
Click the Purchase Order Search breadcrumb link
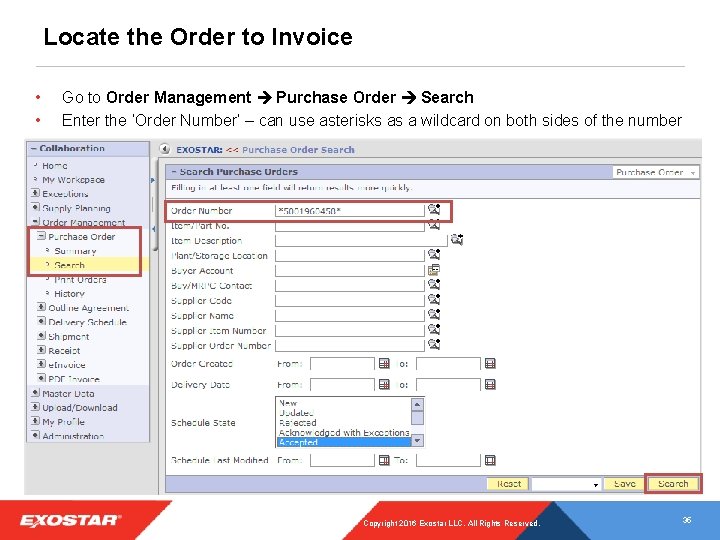tap(298, 150)
